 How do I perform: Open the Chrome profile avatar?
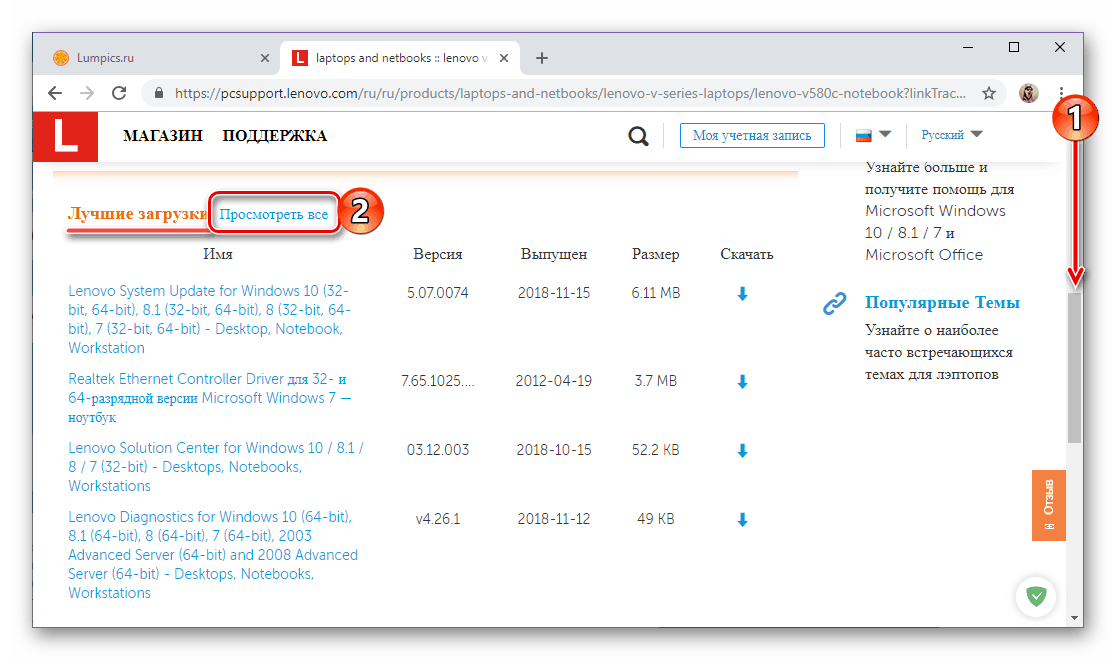point(1028,93)
